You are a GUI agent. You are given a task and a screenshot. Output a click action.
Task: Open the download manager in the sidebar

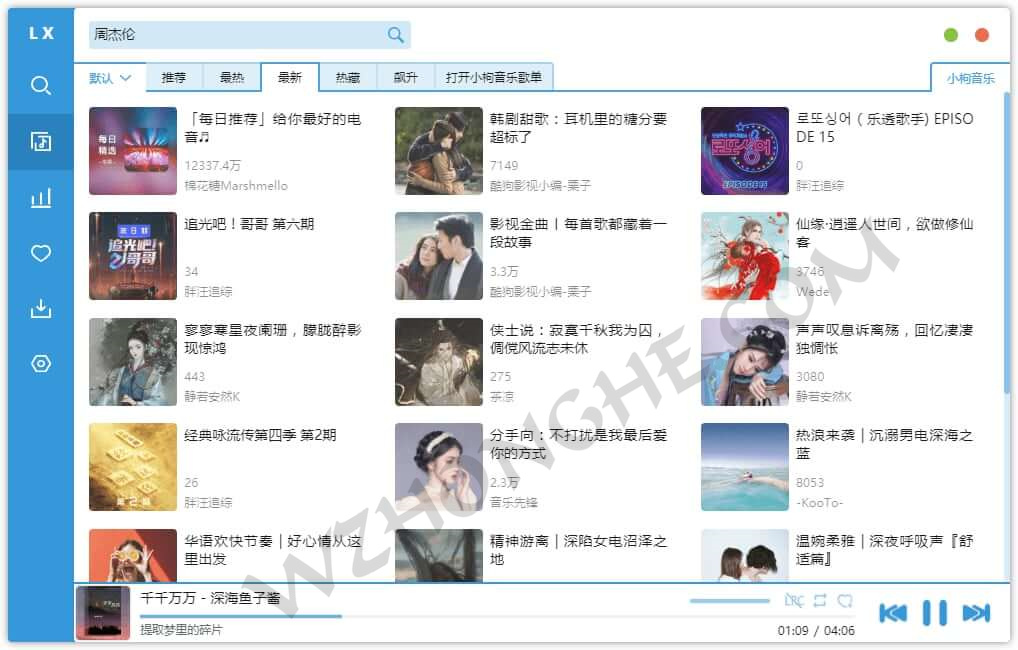click(40, 308)
